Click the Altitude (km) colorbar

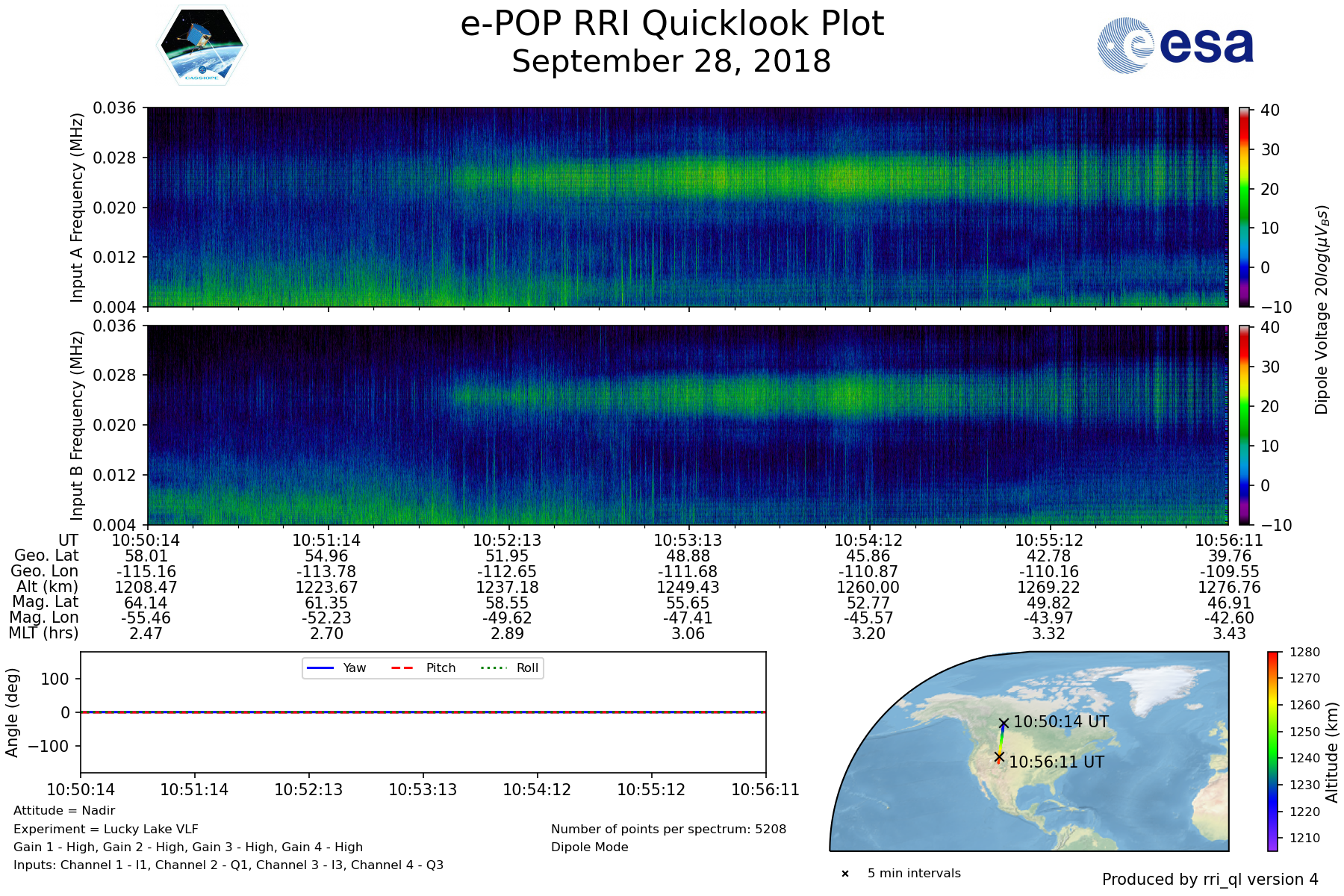1272,751
